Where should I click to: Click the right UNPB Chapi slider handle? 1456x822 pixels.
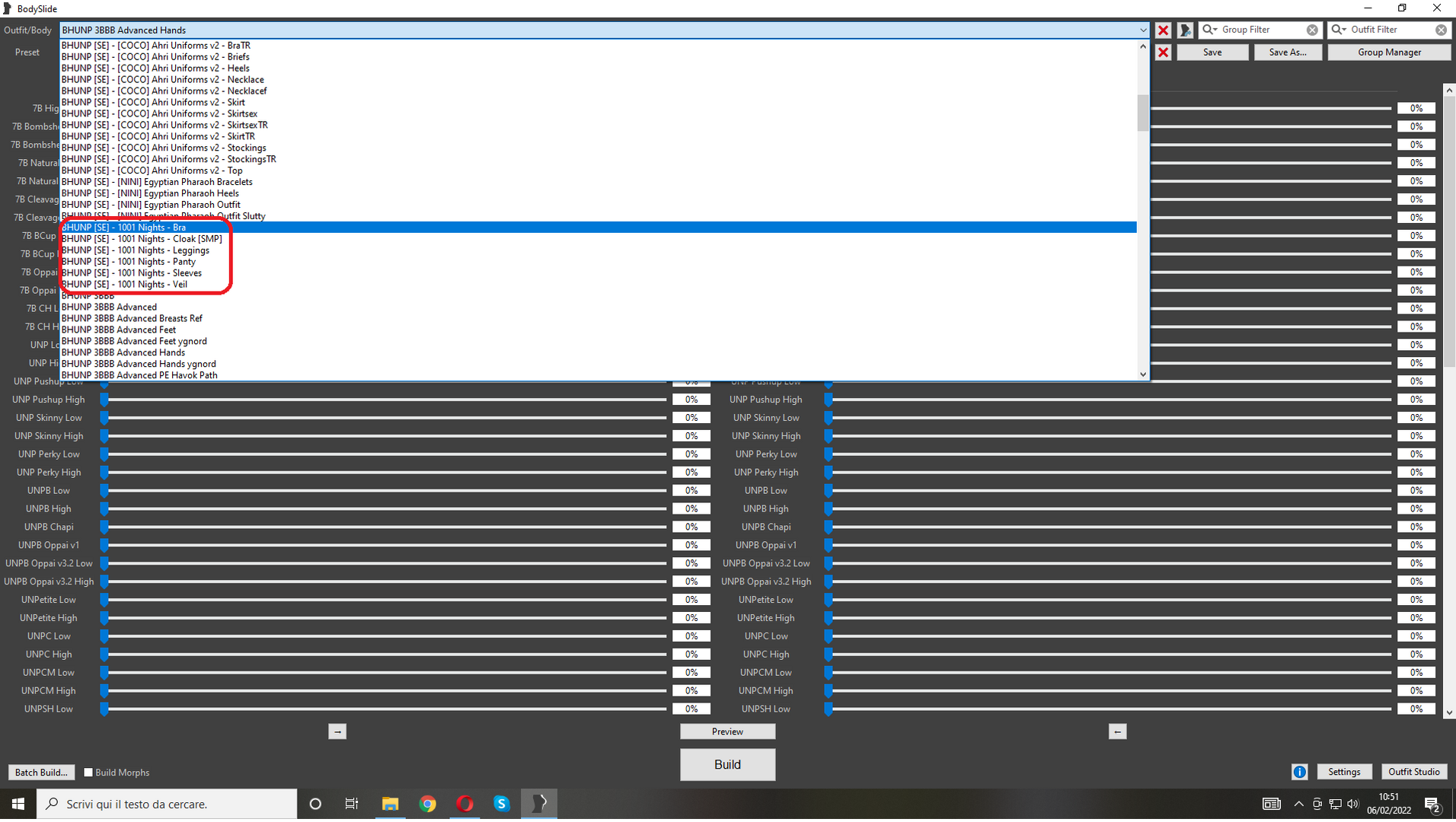(829, 527)
